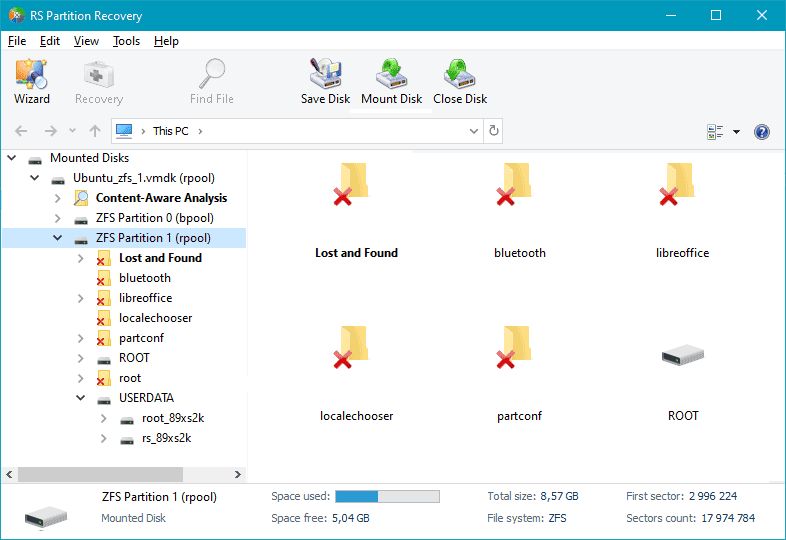Select the ROOT disk icon in main pane

[683, 355]
